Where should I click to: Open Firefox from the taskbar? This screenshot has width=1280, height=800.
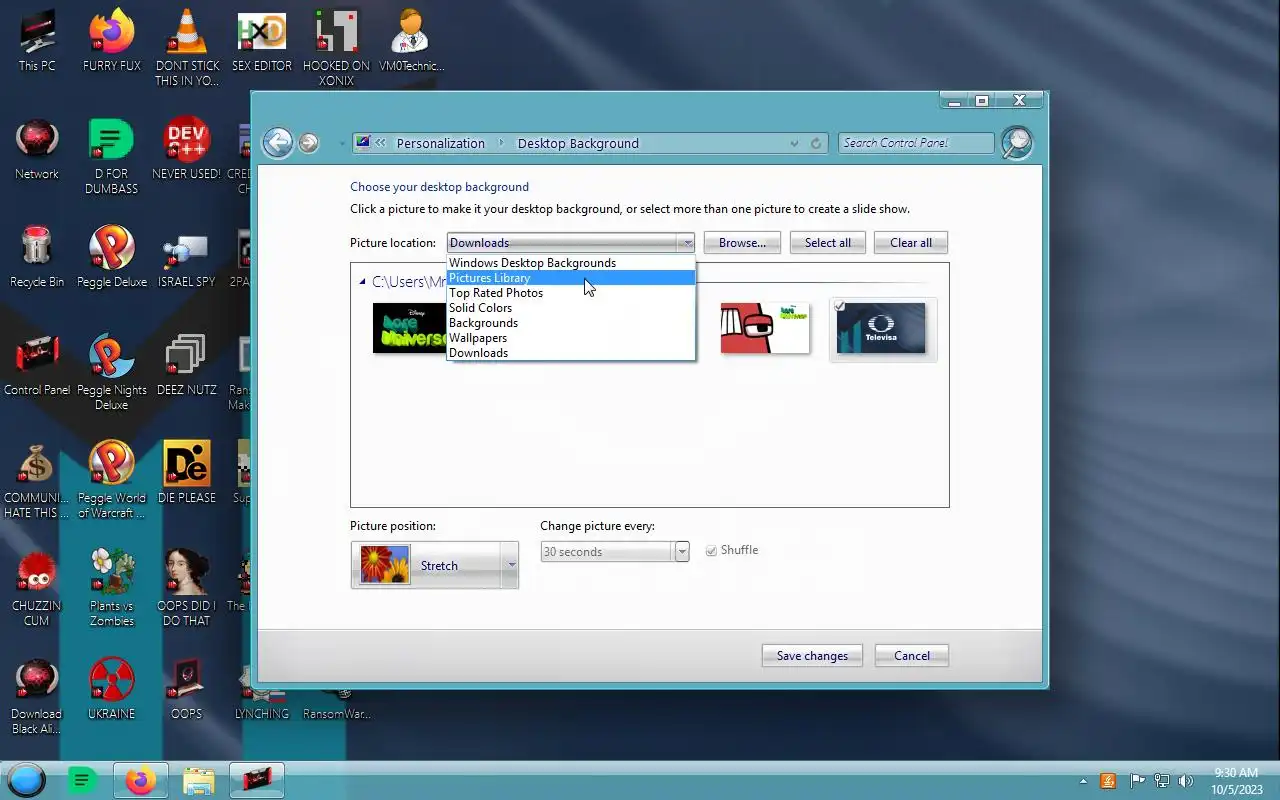(x=140, y=780)
